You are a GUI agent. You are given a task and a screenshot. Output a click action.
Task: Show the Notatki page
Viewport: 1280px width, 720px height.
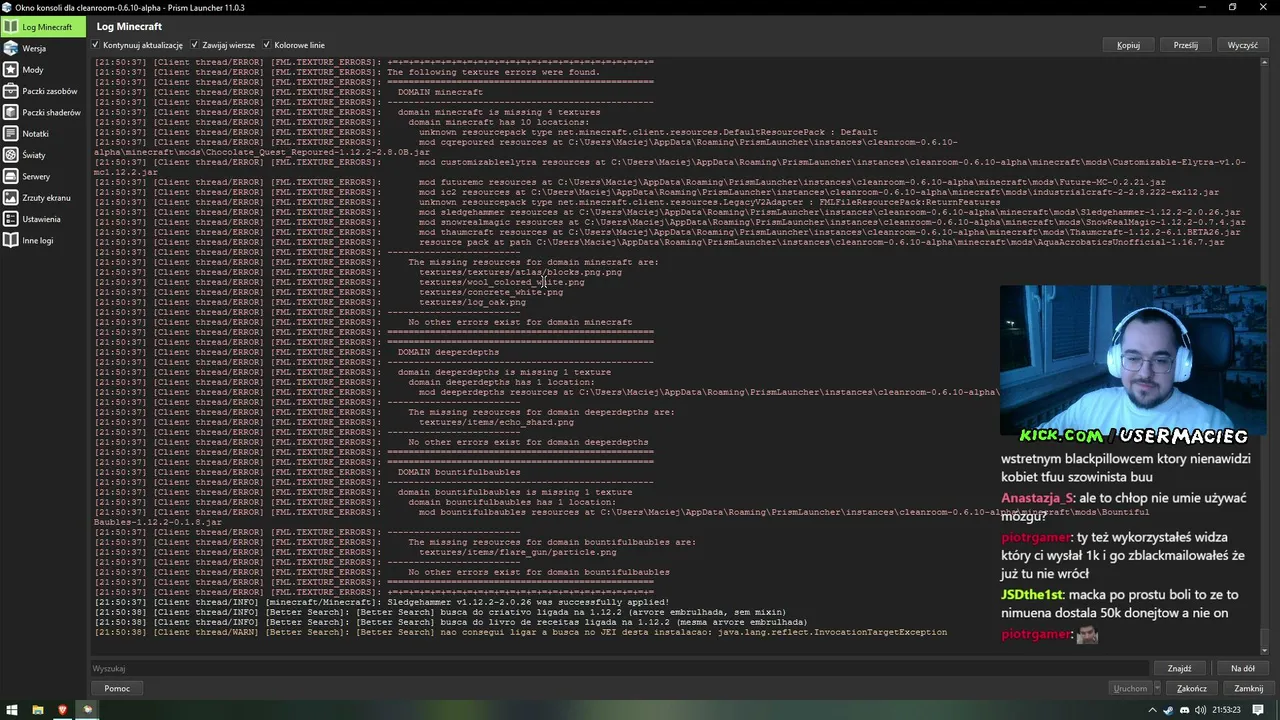point(43,134)
